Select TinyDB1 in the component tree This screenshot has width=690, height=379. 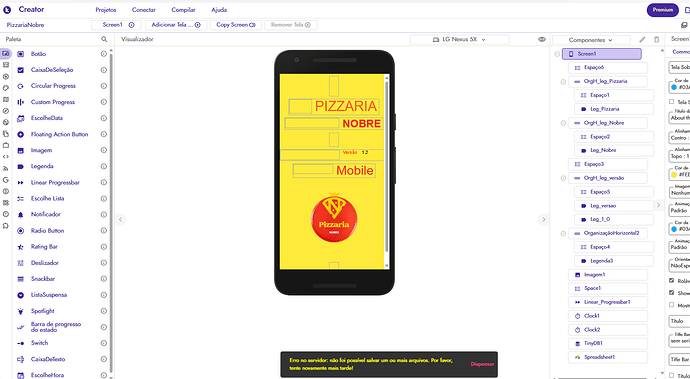(x=608, y=343)
